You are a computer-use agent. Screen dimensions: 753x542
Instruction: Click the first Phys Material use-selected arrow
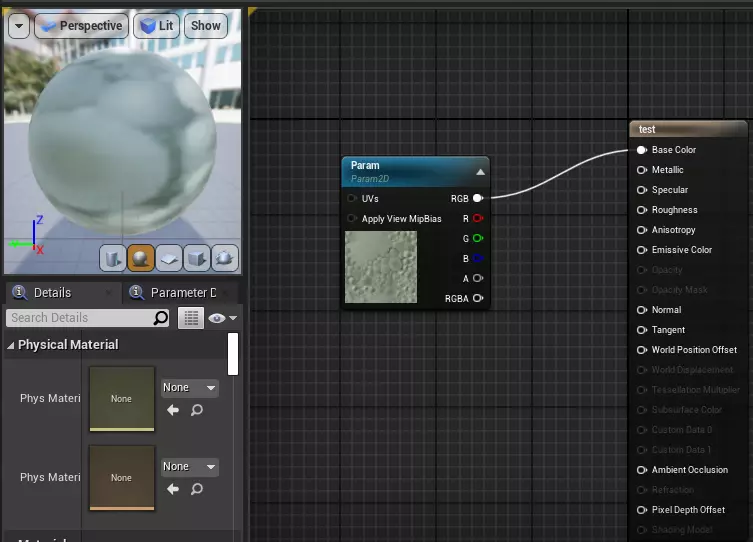click(x=173, y=409)
